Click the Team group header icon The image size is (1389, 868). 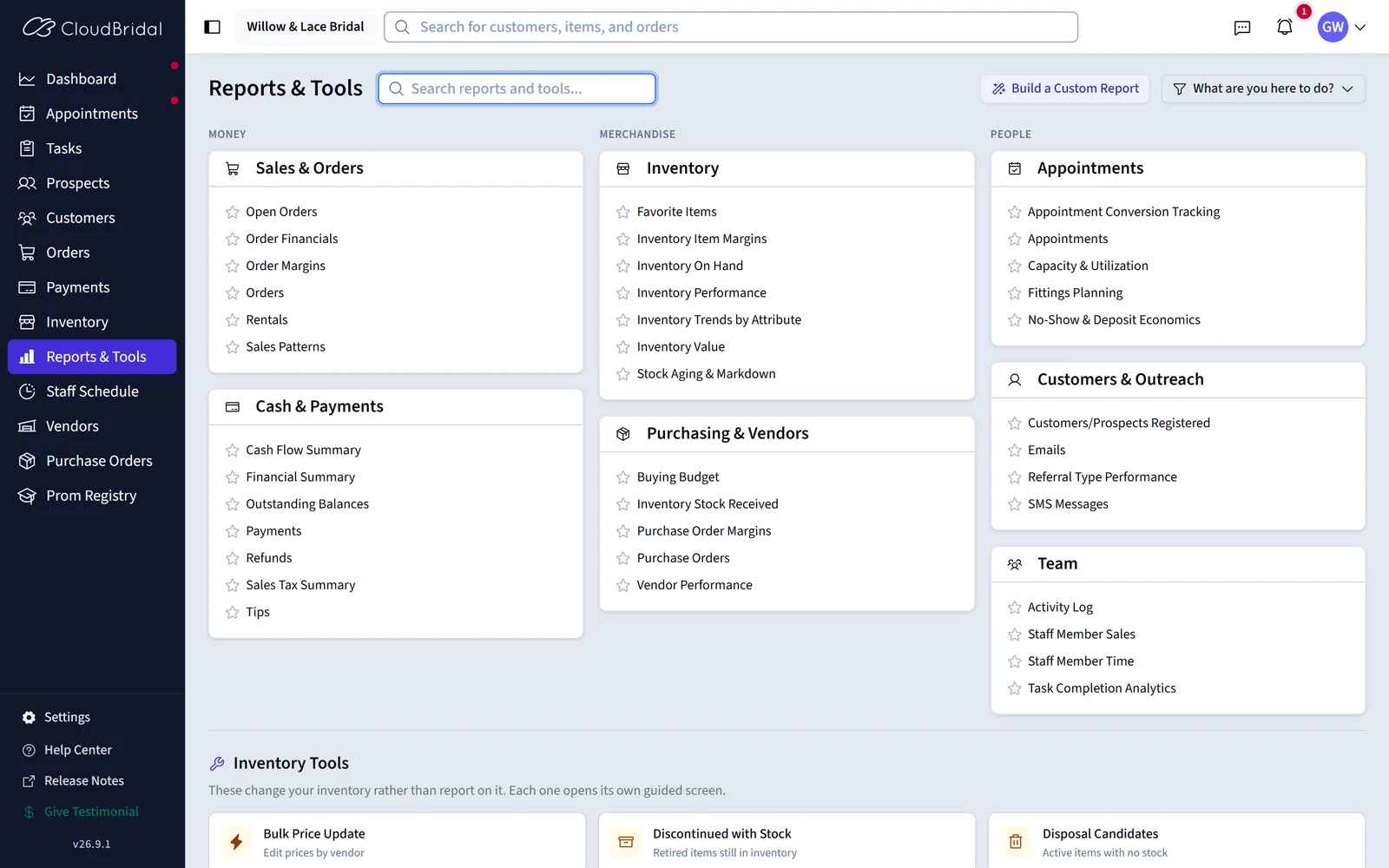(x=1015, y=564)
